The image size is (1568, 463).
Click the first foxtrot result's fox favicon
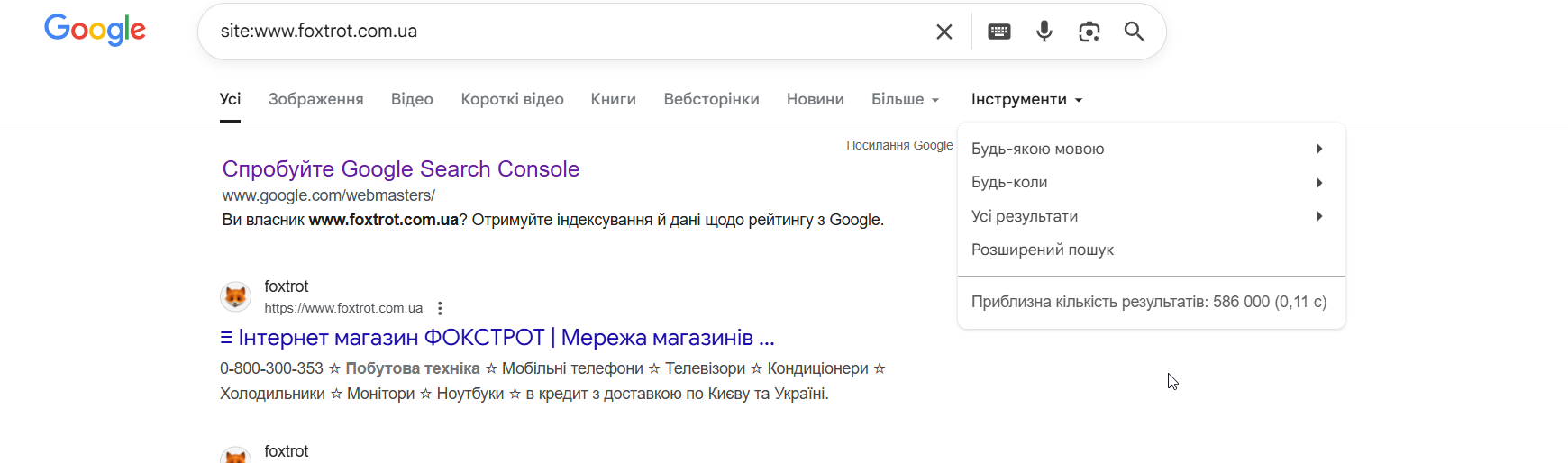click(x=236, y=296)
